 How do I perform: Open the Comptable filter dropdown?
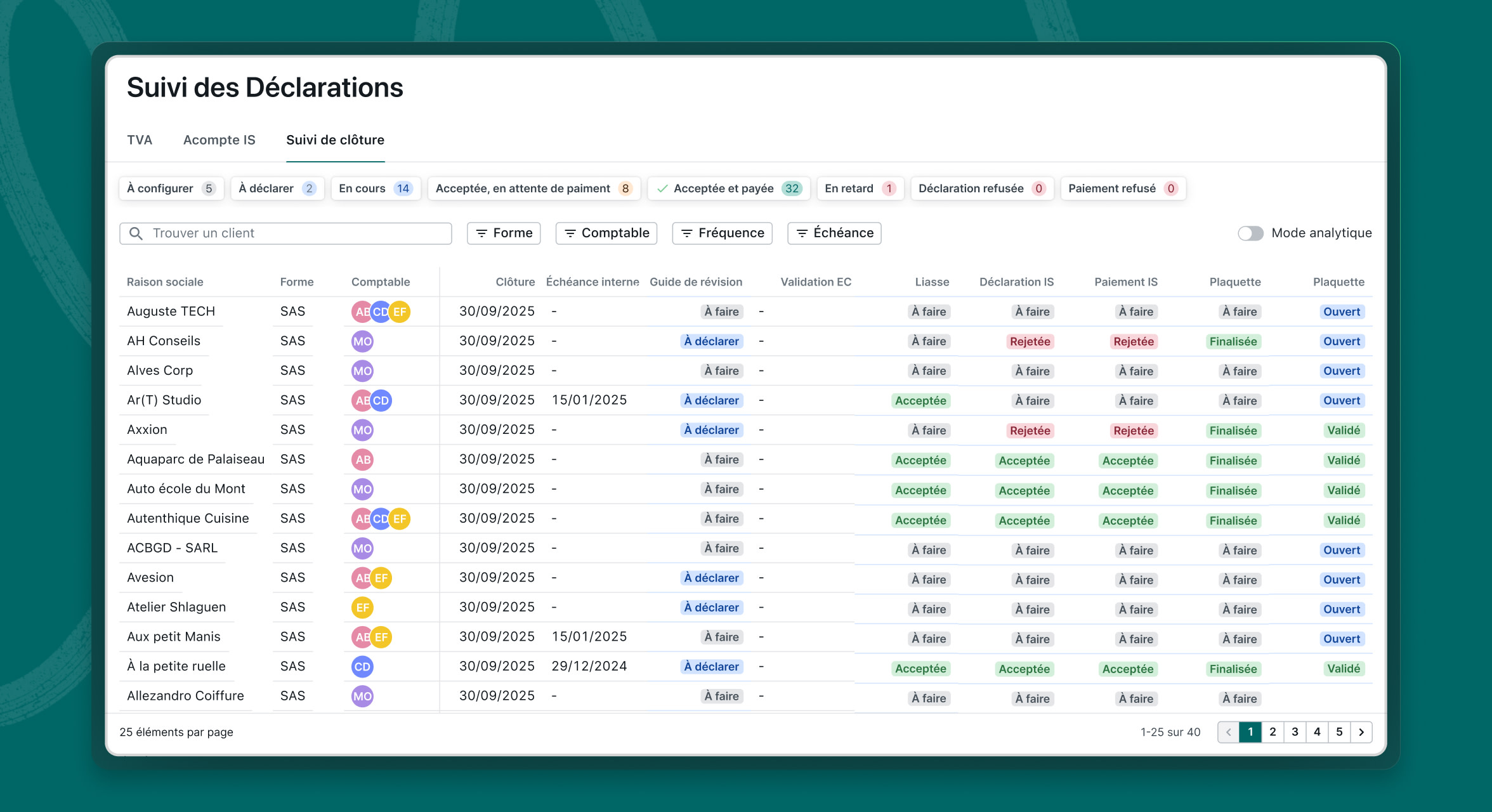pos(606,233)
